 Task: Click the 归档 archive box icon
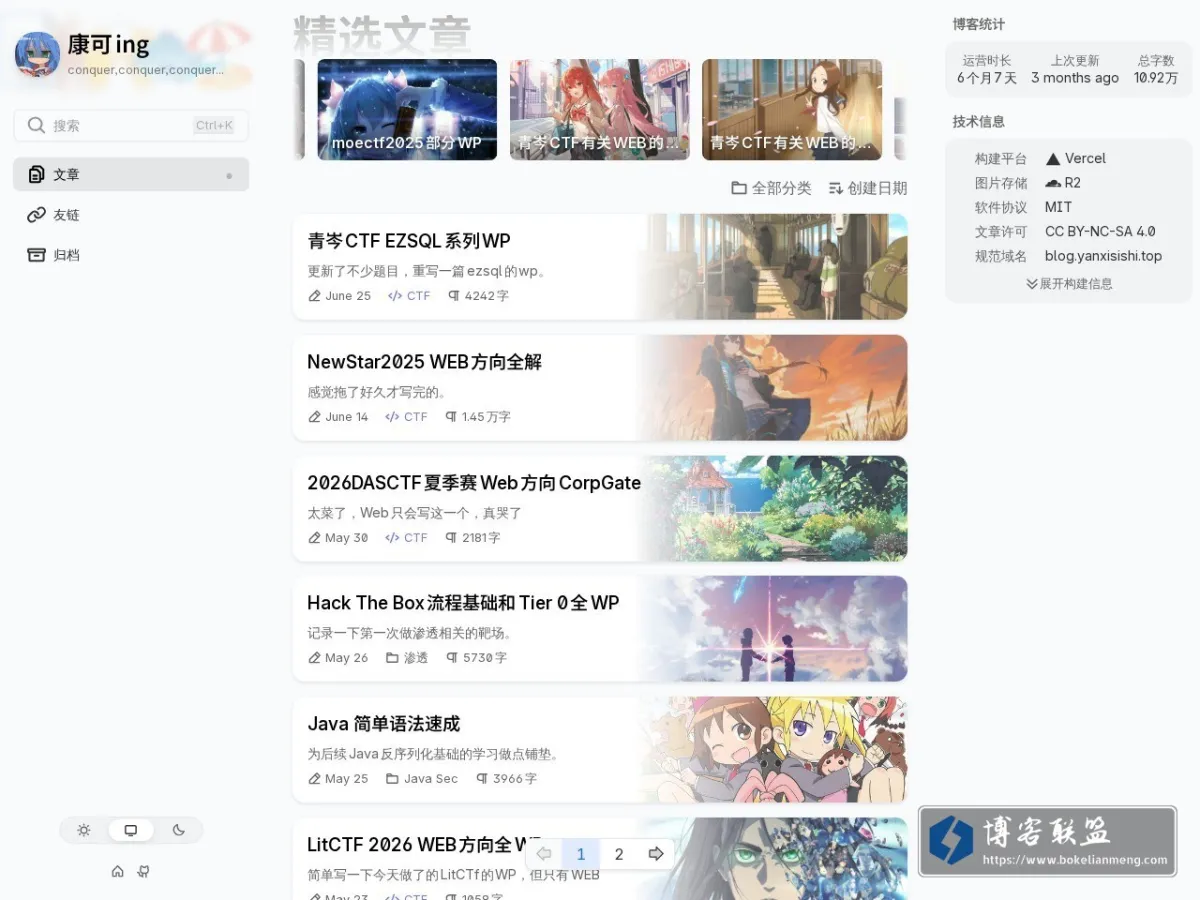[37, 255]
